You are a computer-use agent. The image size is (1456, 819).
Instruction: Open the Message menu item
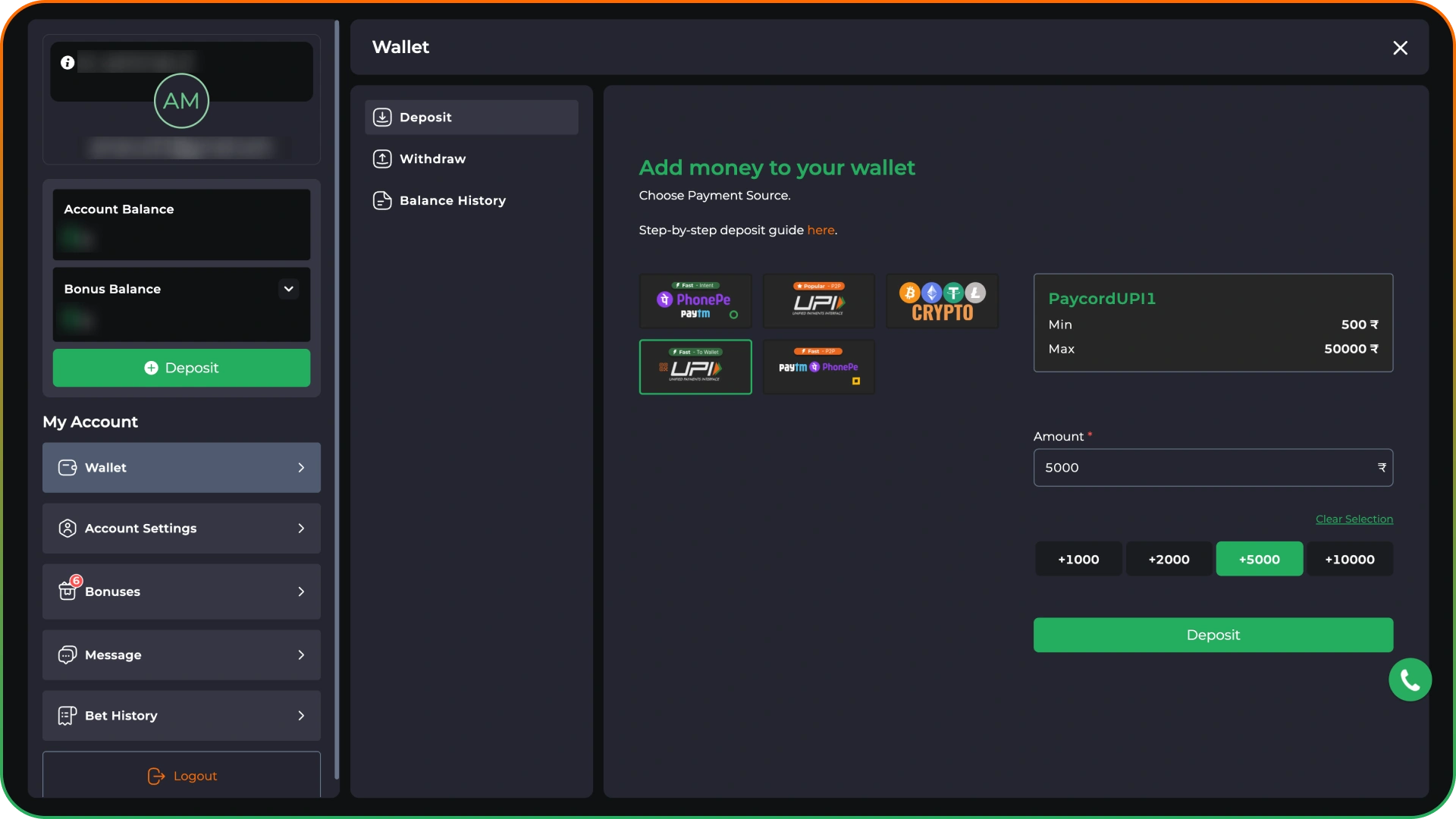tap(181, 655)
